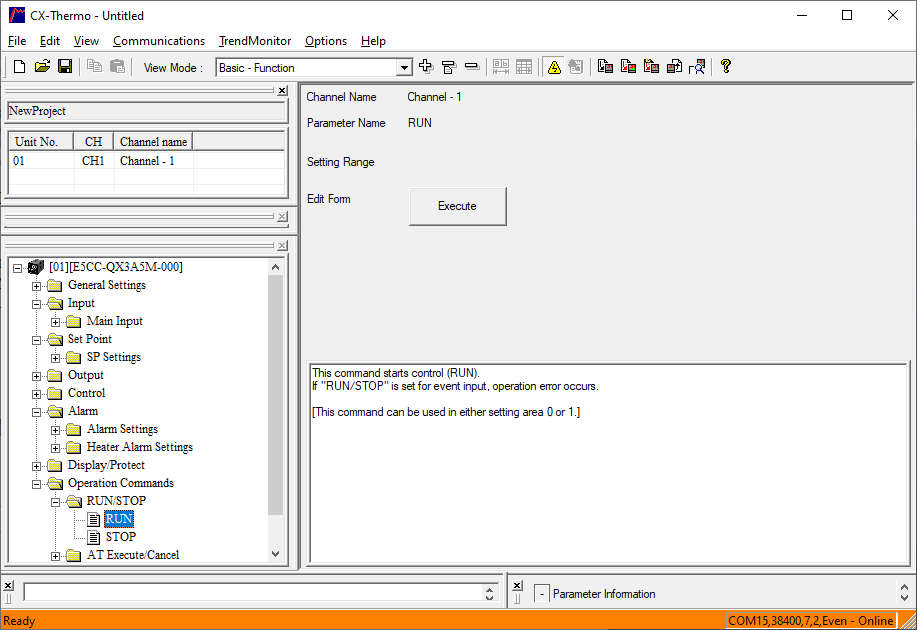Click the Channel name column header
The height and width of the screenshot is (630, 917).
[153, 142]
